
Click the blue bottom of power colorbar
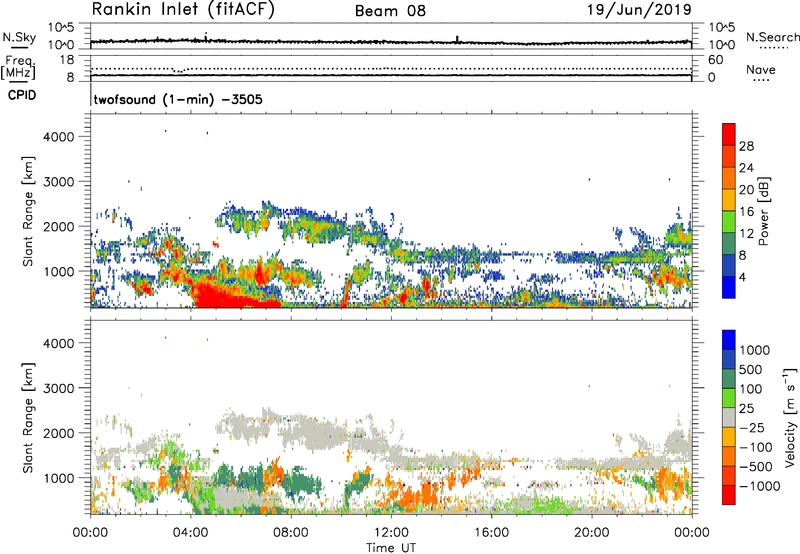coord(729,287)
